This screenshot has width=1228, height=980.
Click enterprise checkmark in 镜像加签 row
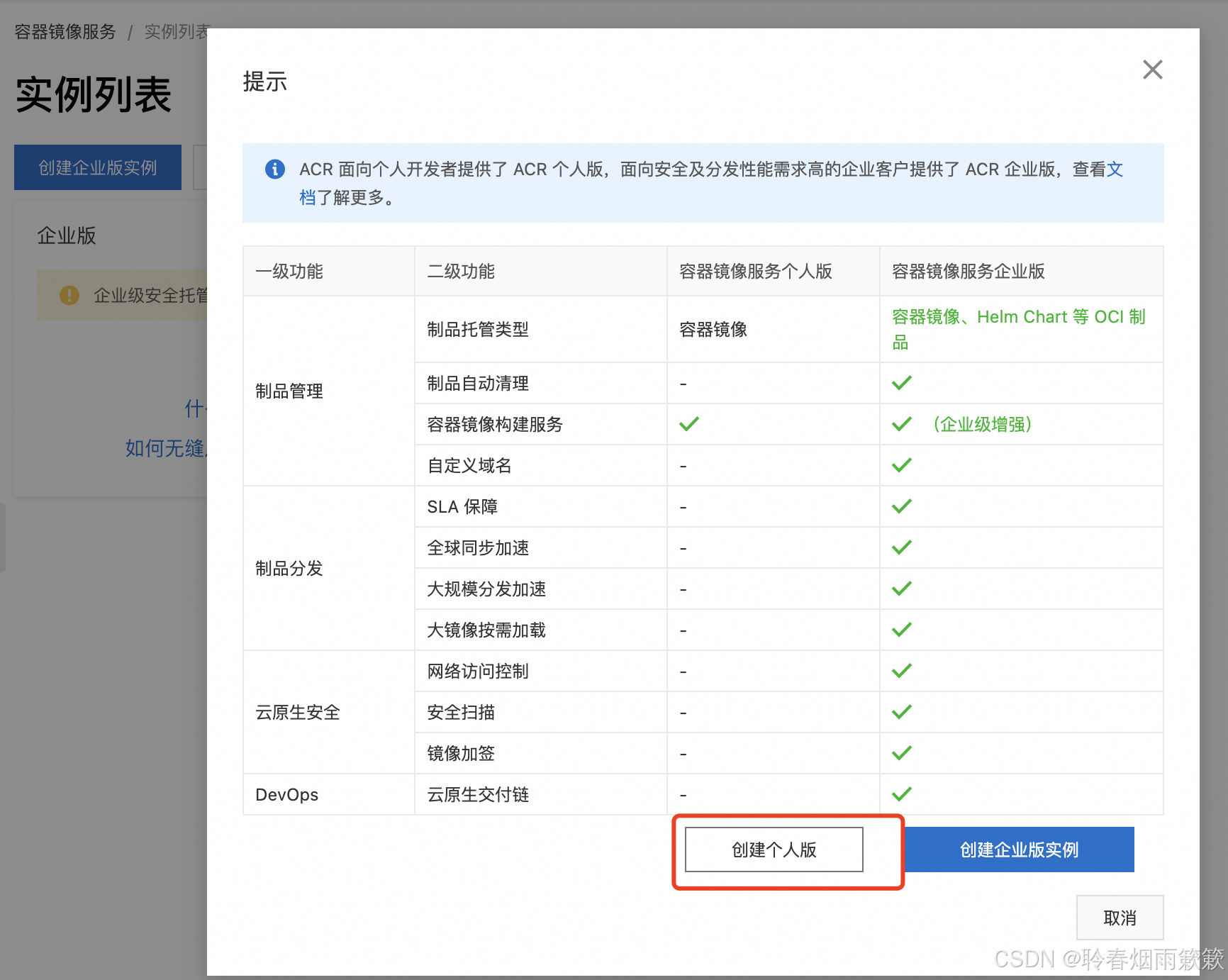[x=902, y=753]
